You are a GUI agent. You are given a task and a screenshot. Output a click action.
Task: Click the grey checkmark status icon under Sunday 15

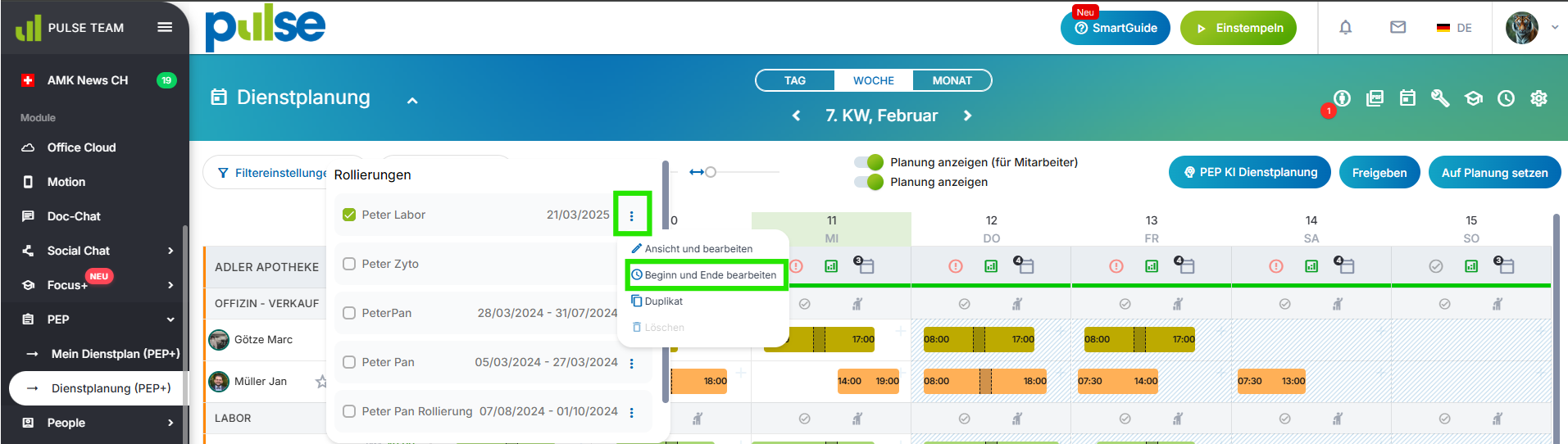click(x=1436, y=266)
